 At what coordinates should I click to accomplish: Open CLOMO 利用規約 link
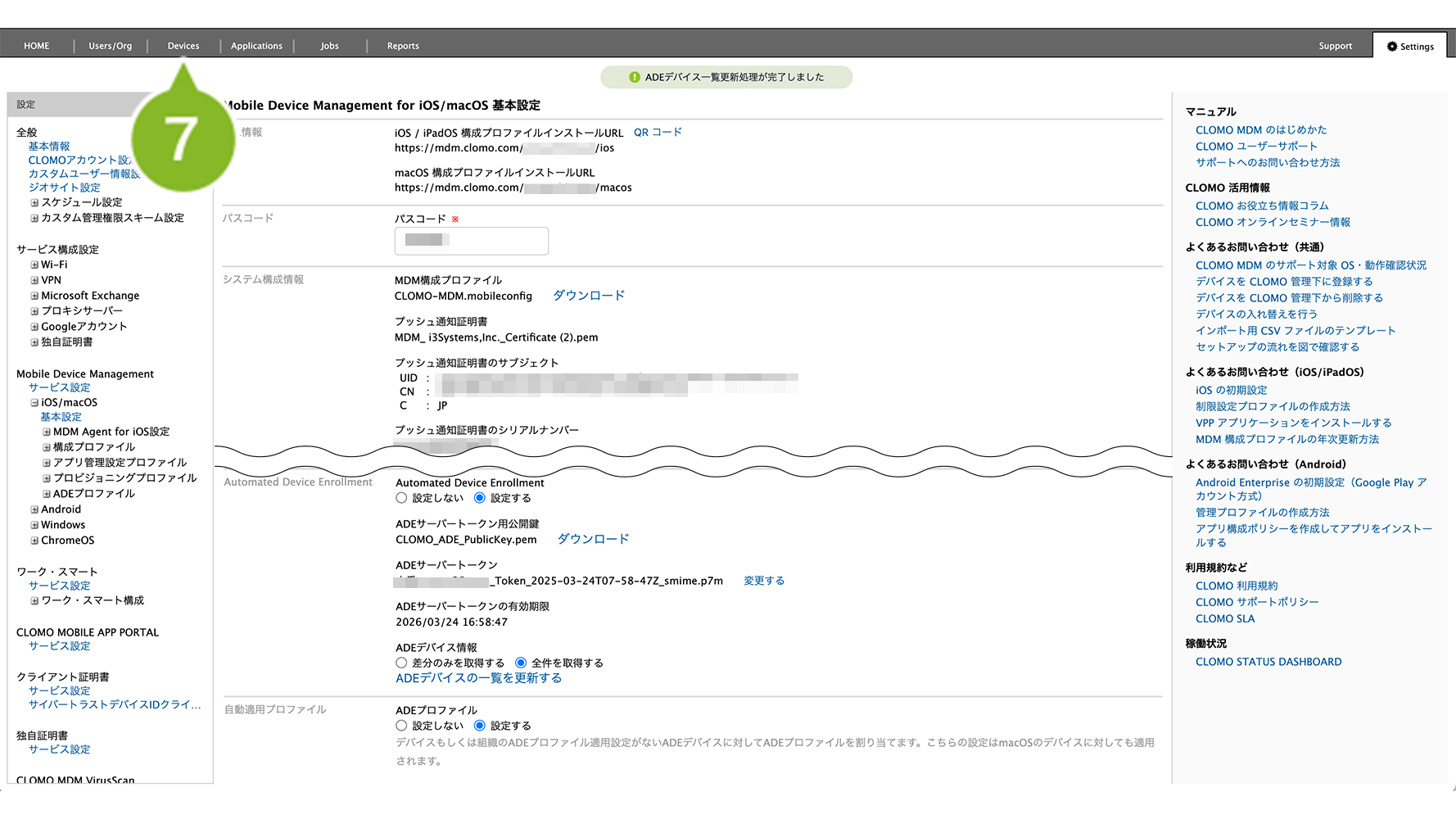(1237, 586)
